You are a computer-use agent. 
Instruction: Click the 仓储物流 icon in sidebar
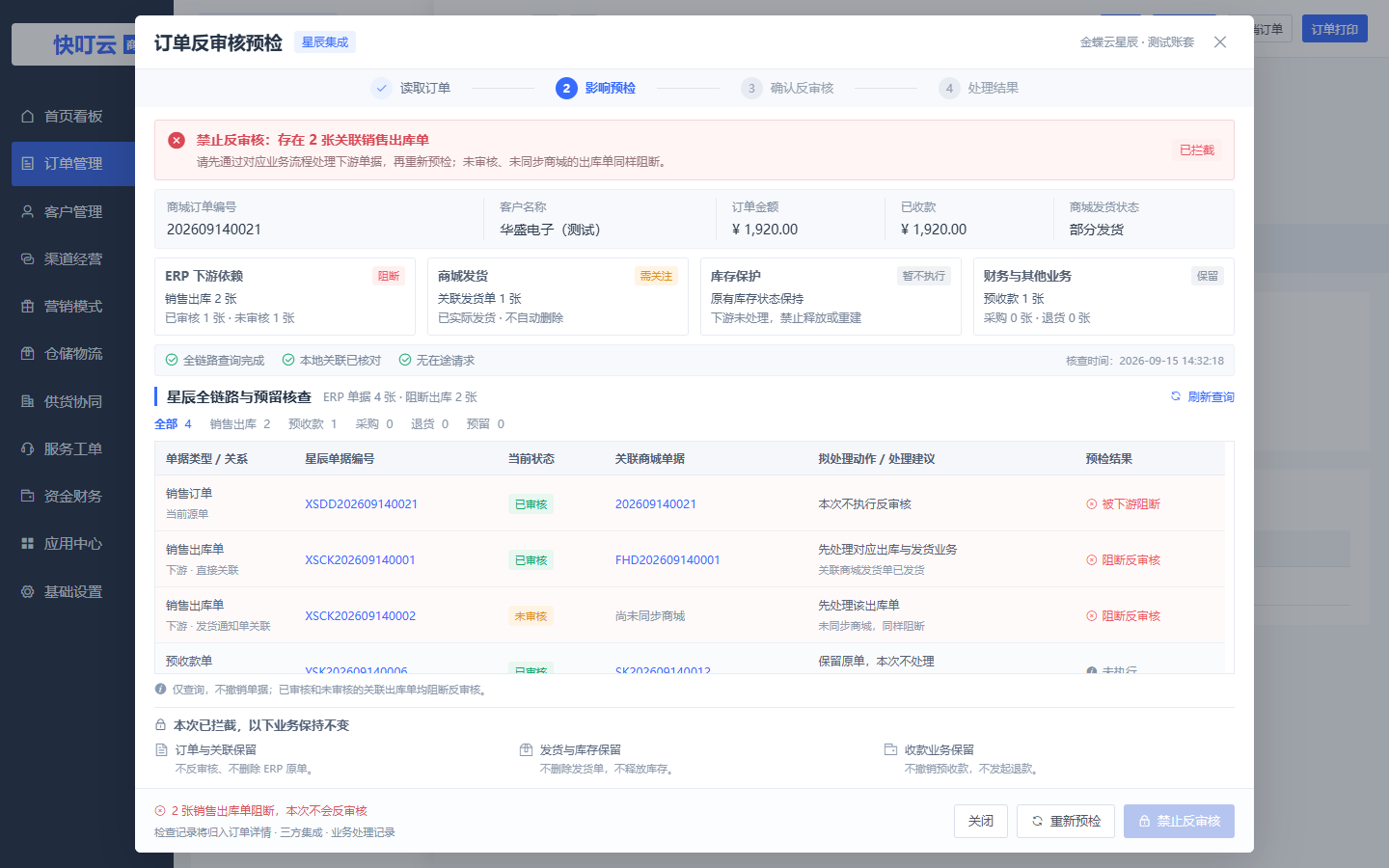tap(28, 354)
